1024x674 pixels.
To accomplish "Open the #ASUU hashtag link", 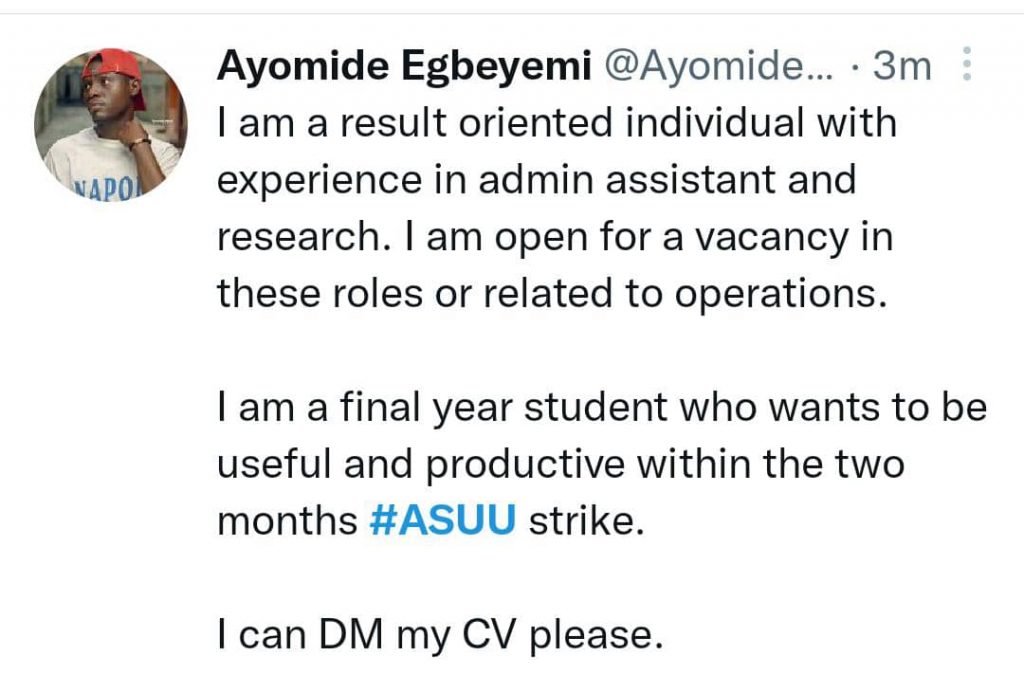I will (442, 522).
